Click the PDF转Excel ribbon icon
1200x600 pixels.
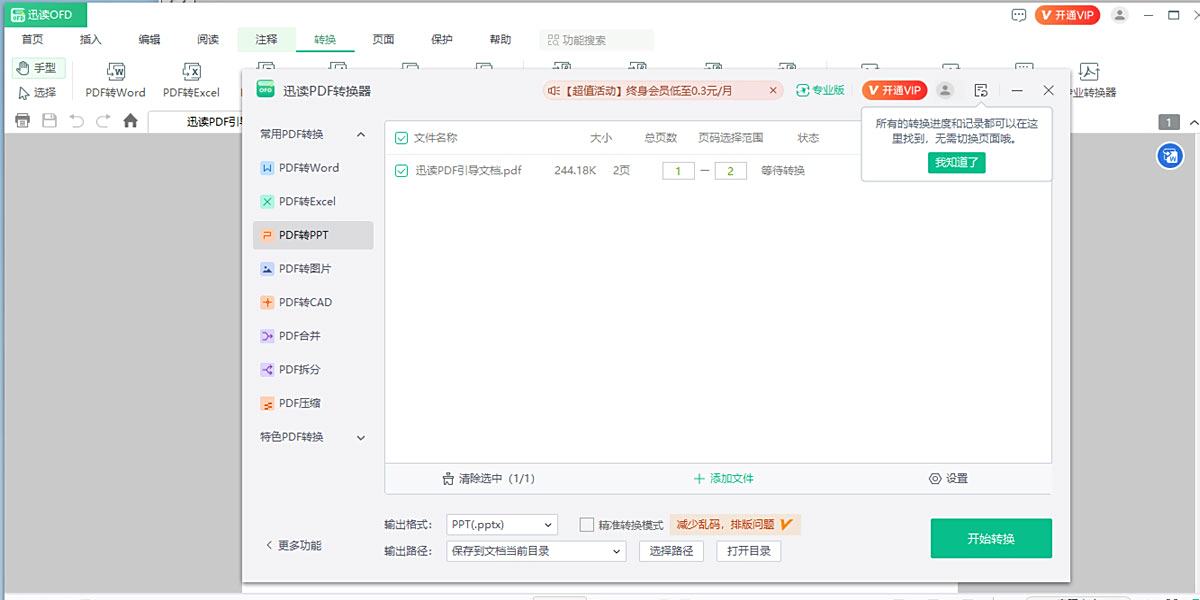click(x=191, y=72)
